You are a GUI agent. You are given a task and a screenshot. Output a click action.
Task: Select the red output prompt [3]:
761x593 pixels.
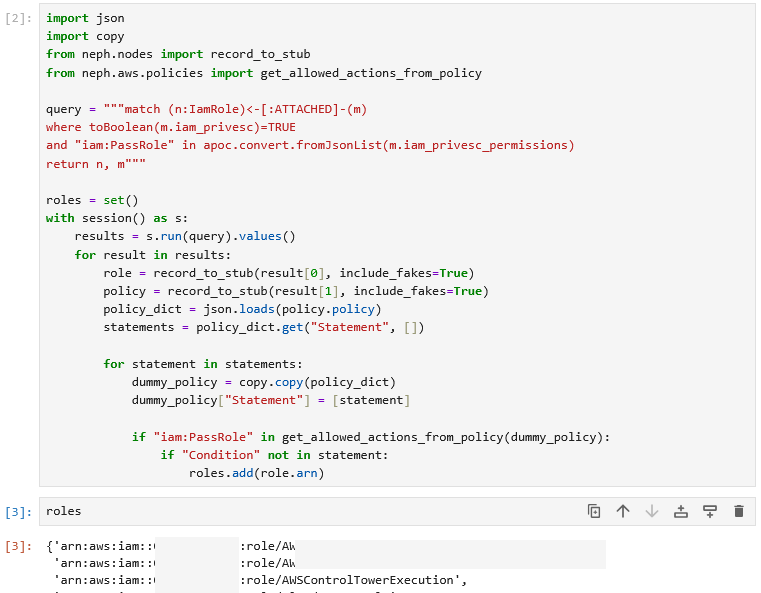(x=18, y=546)
